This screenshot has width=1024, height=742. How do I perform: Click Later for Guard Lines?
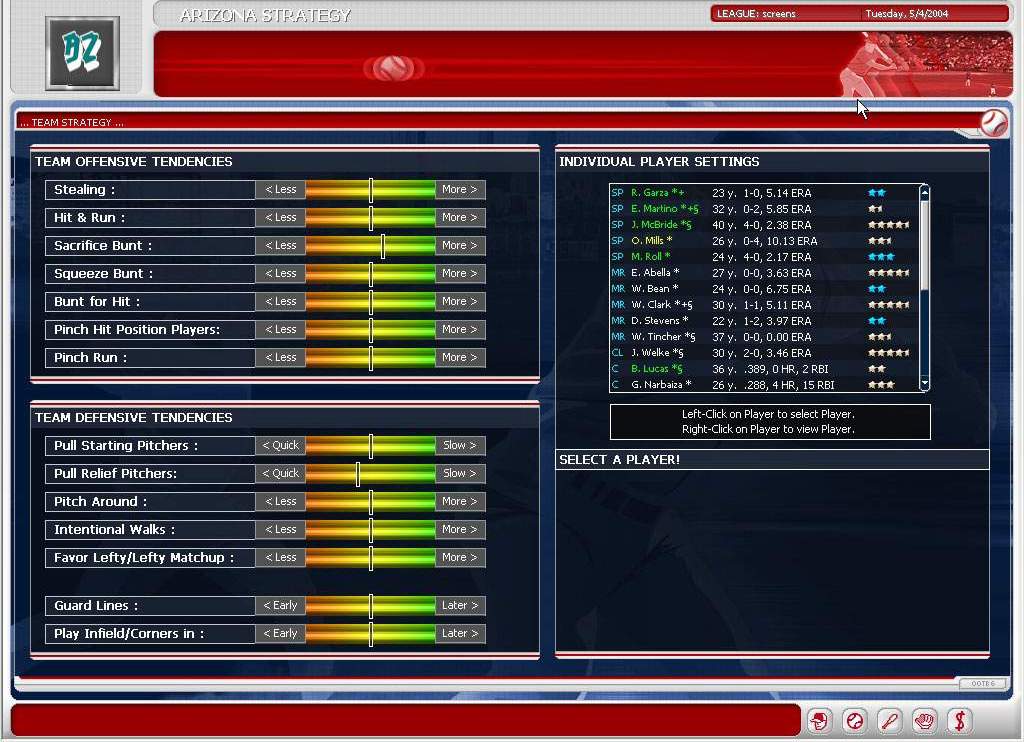460,605
